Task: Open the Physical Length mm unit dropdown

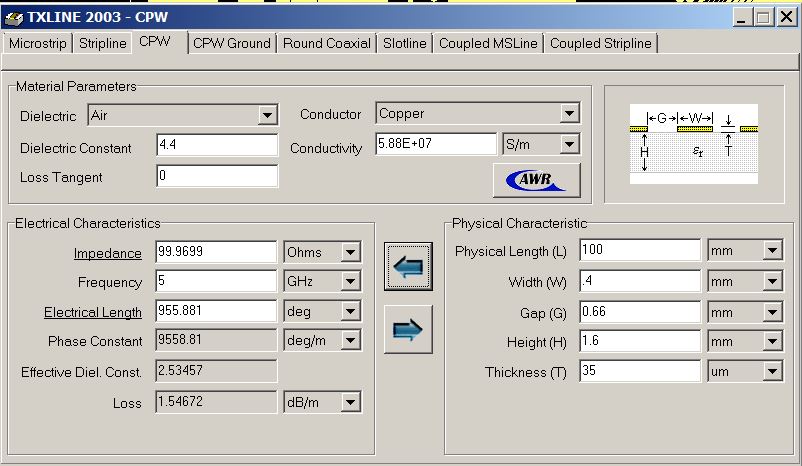Action: 772,251
